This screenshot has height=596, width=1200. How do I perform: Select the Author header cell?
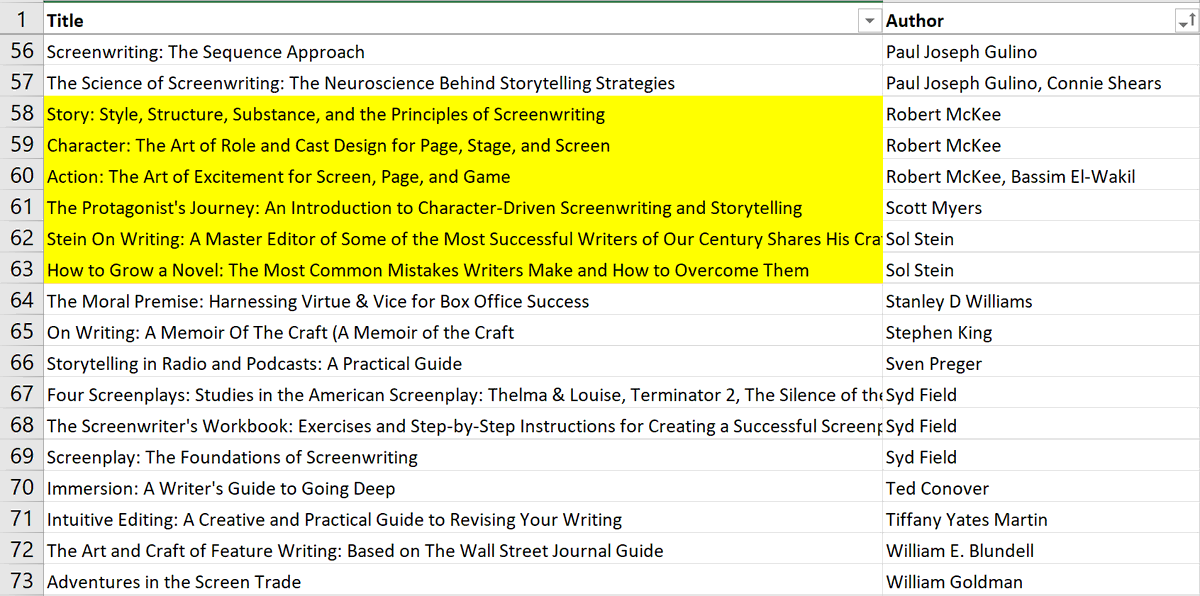1041,20
